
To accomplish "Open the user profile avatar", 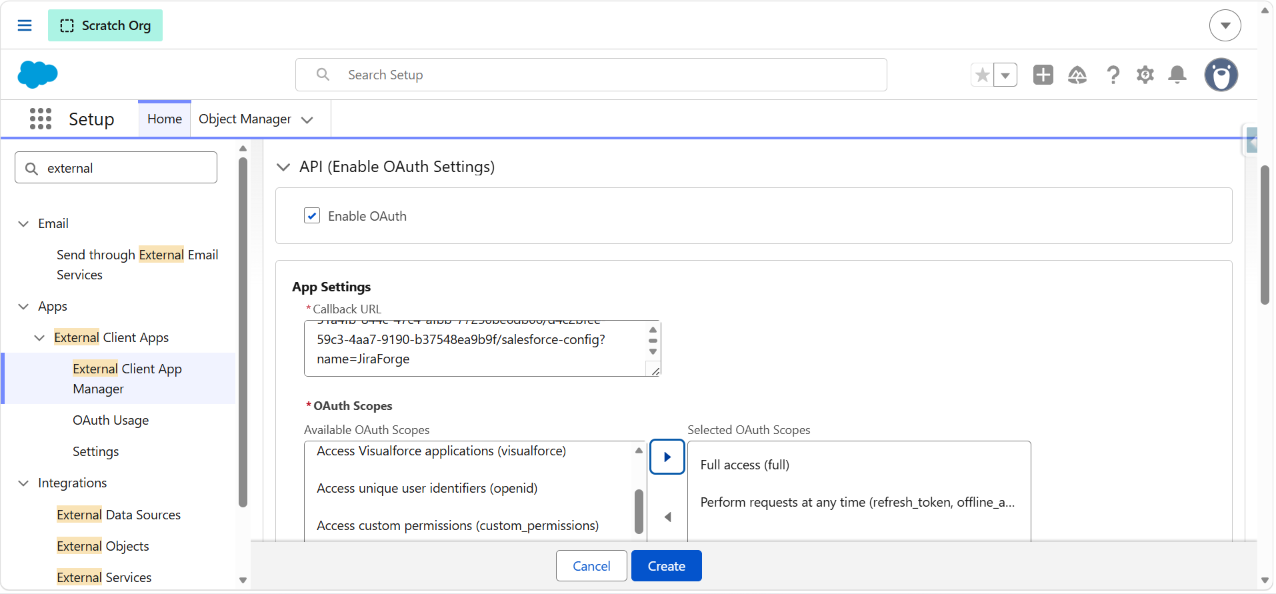I will point(1221,75).
